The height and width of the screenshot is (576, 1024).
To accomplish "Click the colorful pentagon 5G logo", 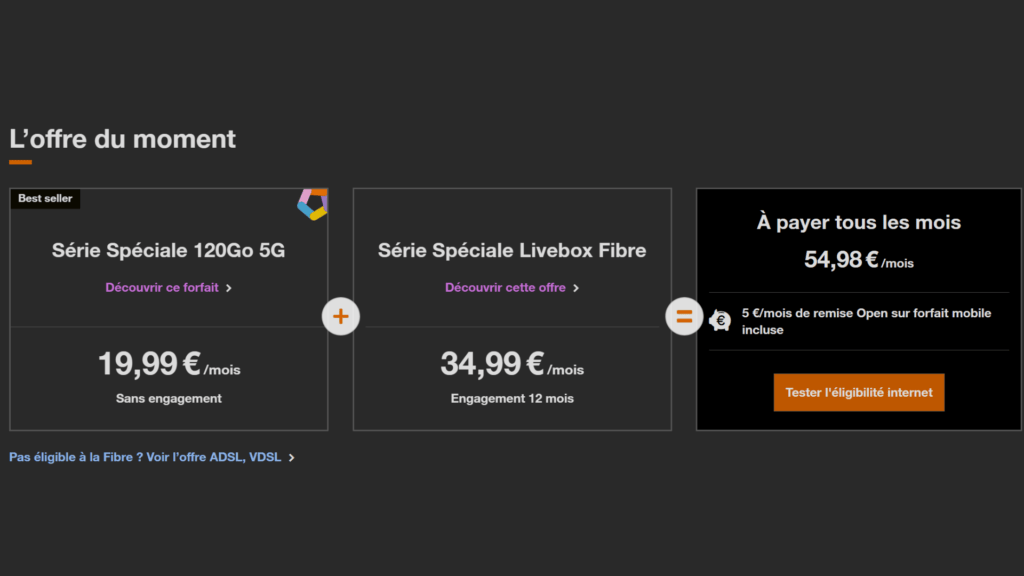I will click(x=313, y=204).
